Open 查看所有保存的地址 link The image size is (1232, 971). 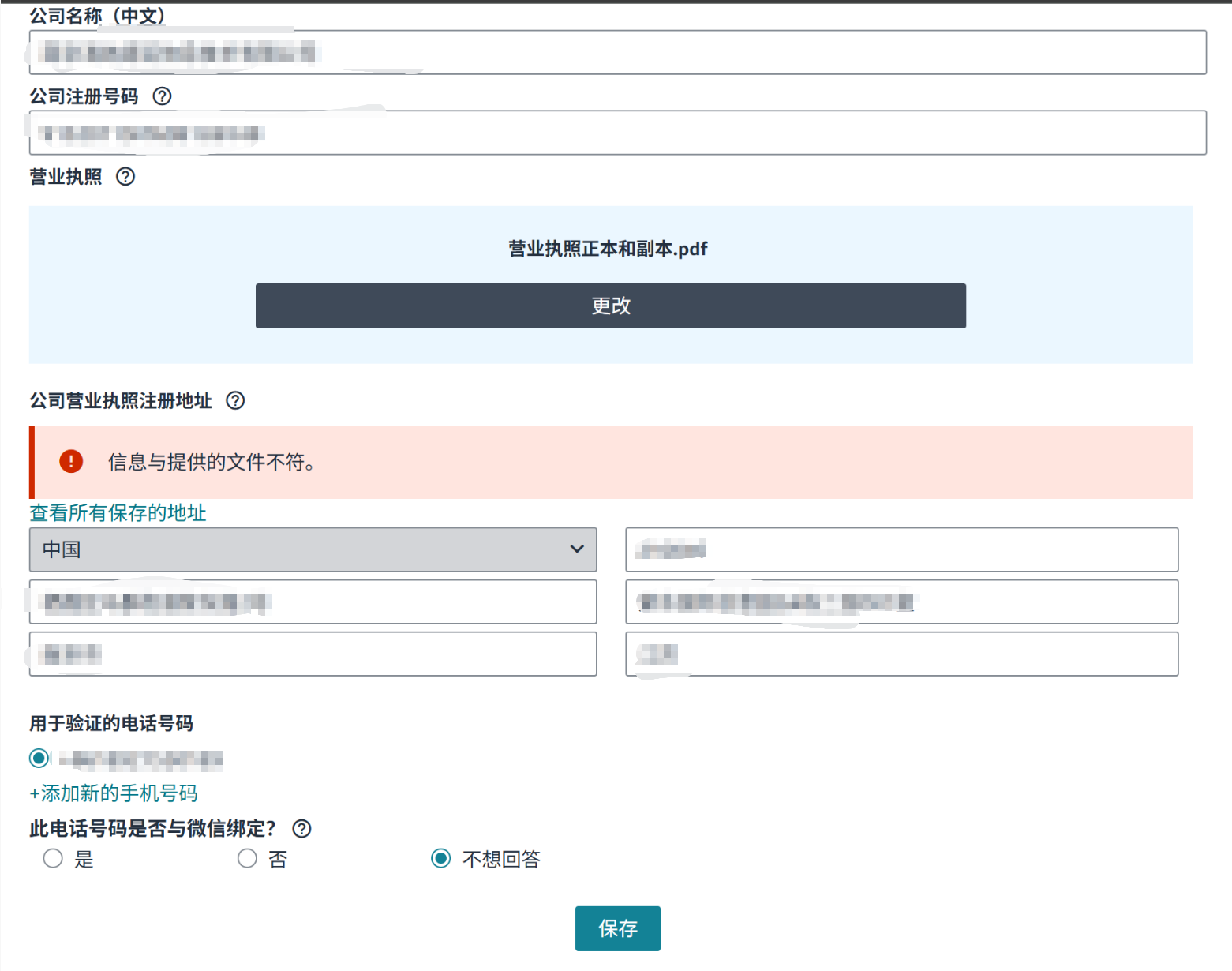coord(118,513)
